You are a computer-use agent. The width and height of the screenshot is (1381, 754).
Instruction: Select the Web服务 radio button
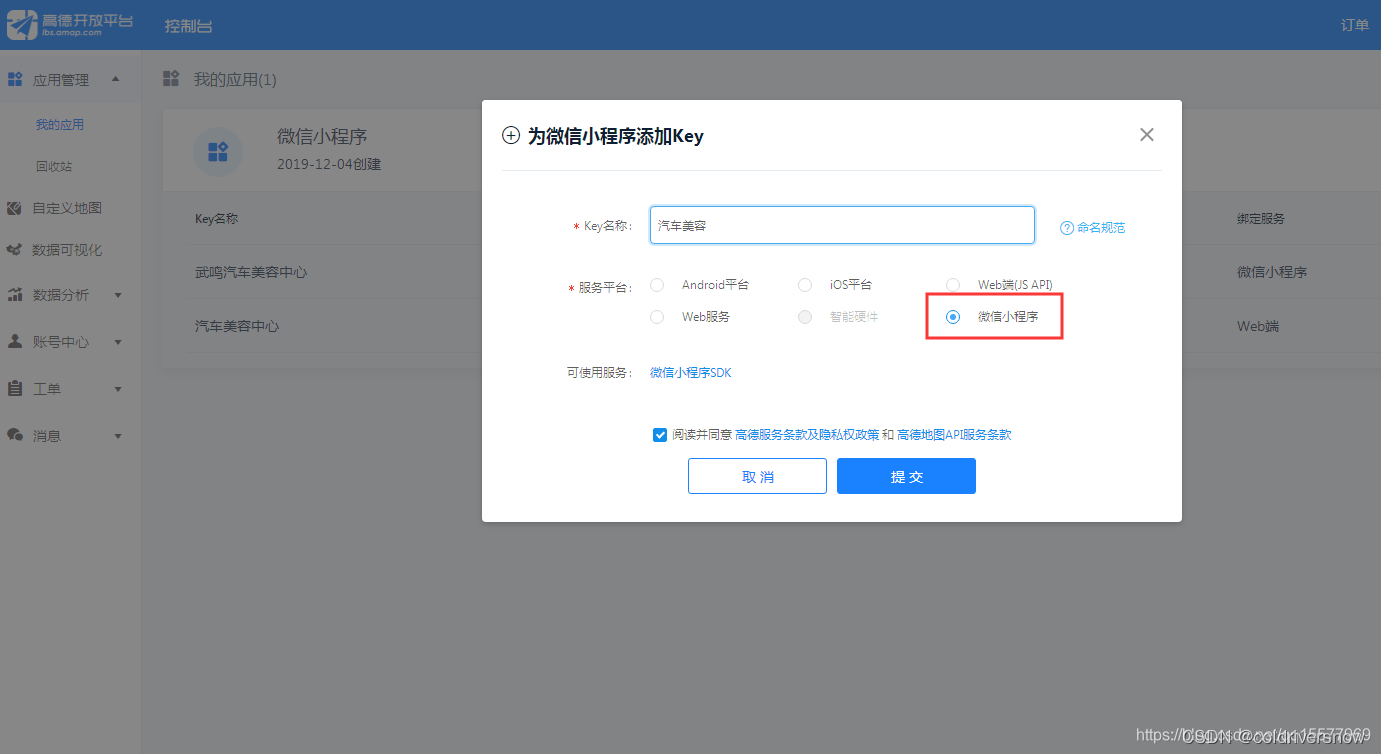pos(657,317)
